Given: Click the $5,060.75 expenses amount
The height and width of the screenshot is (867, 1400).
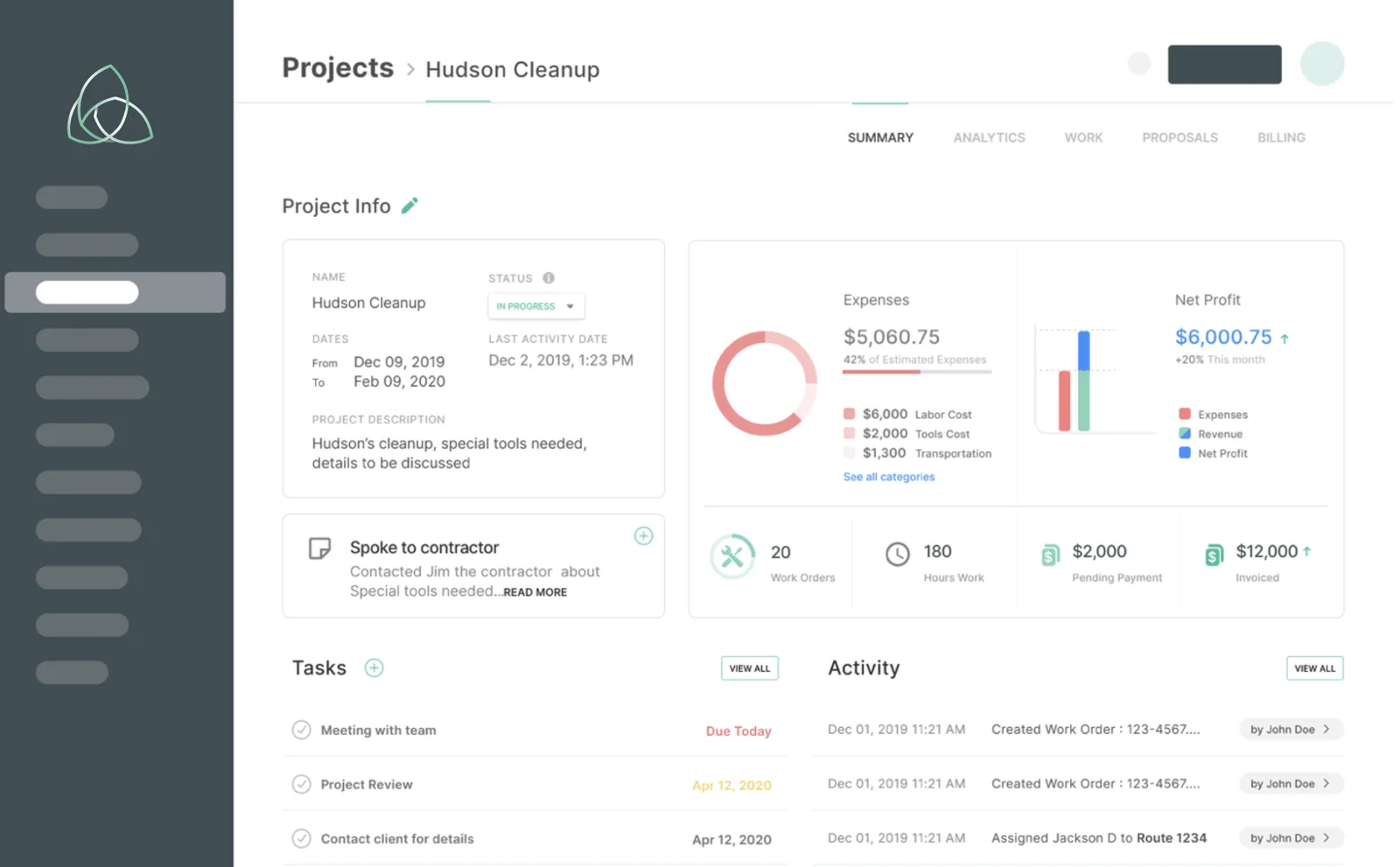Looking at the screenshot, I should pyautogui.click(x=892, y=337).
